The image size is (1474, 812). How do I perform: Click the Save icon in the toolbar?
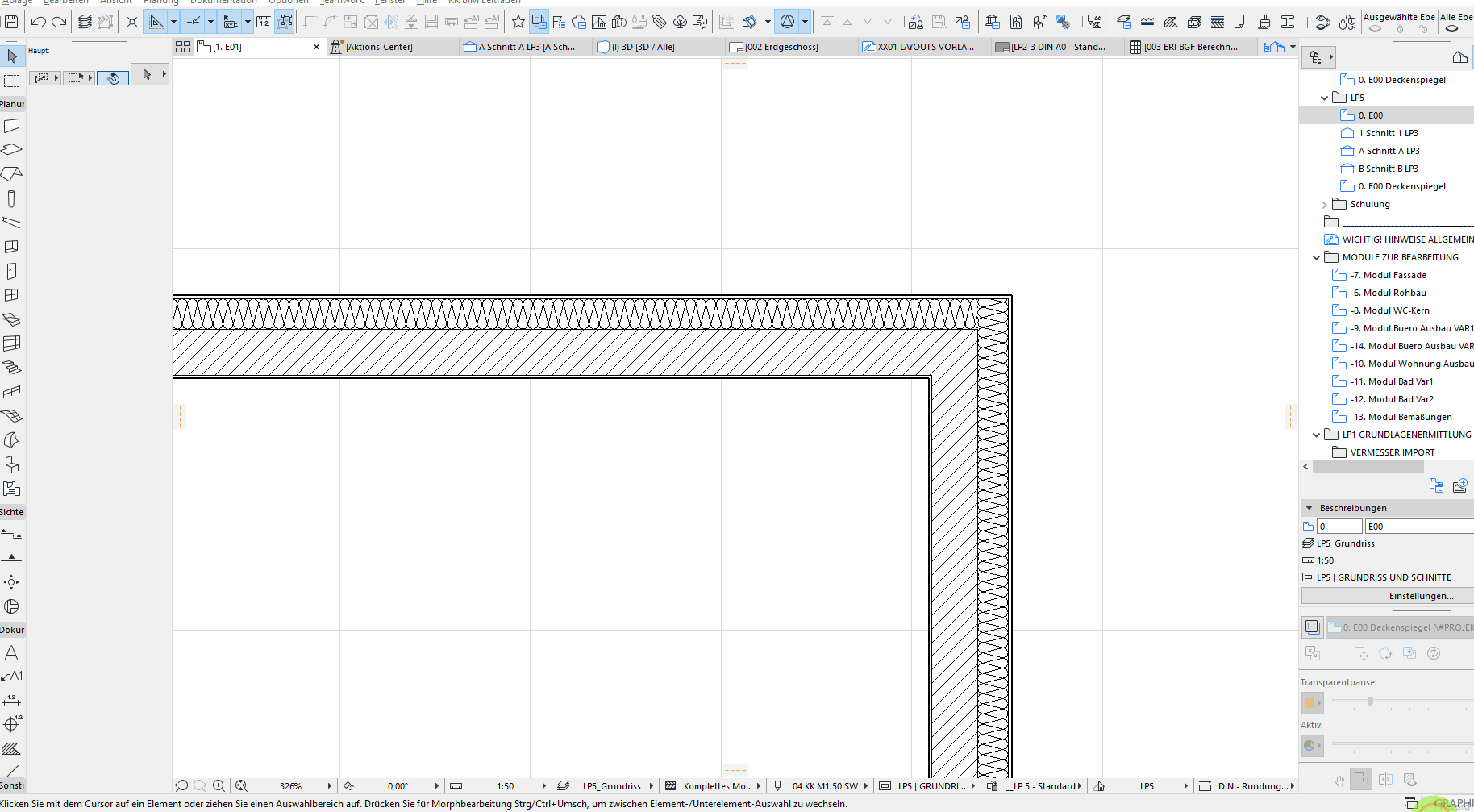click(x=11, y=22)
